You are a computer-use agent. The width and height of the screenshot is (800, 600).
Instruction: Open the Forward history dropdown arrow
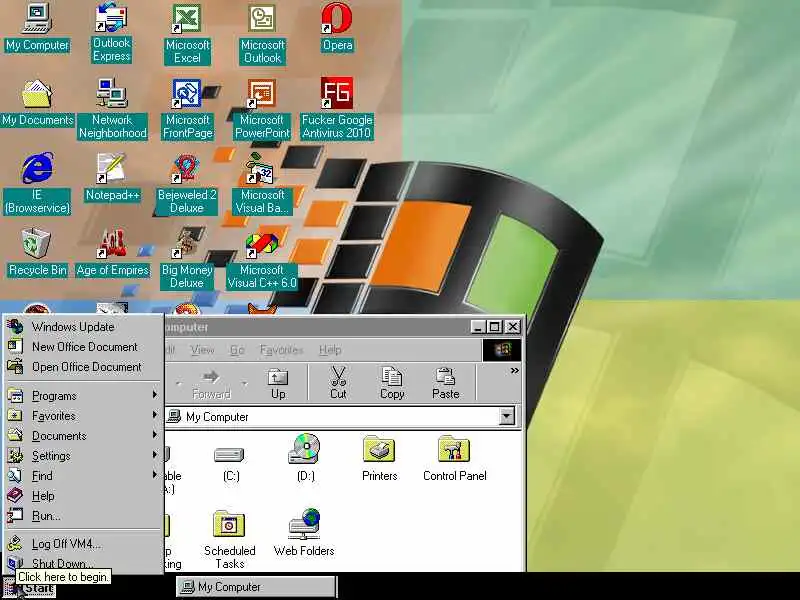coord(244,384)
